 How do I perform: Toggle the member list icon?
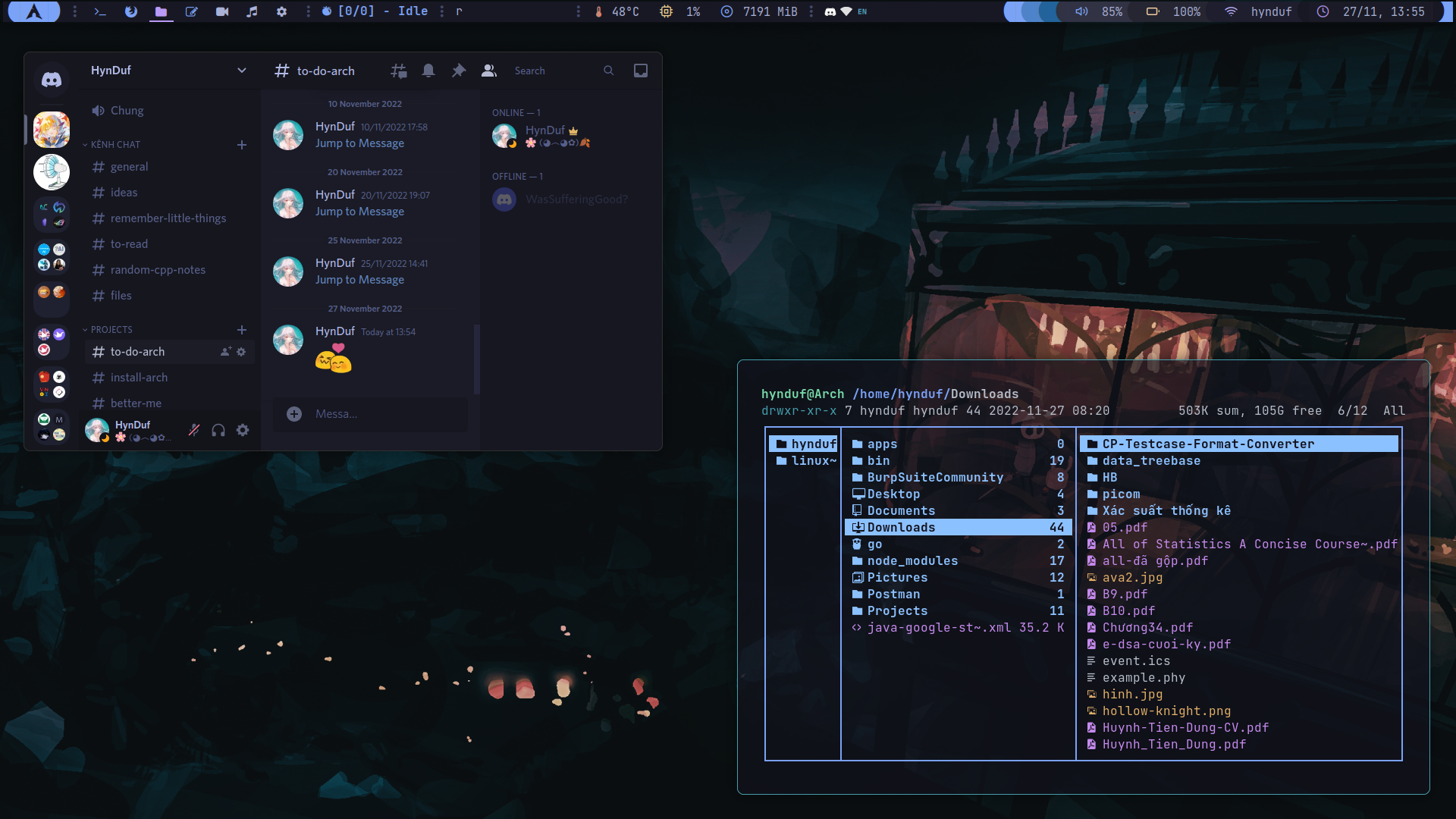[x=489, y=71]
